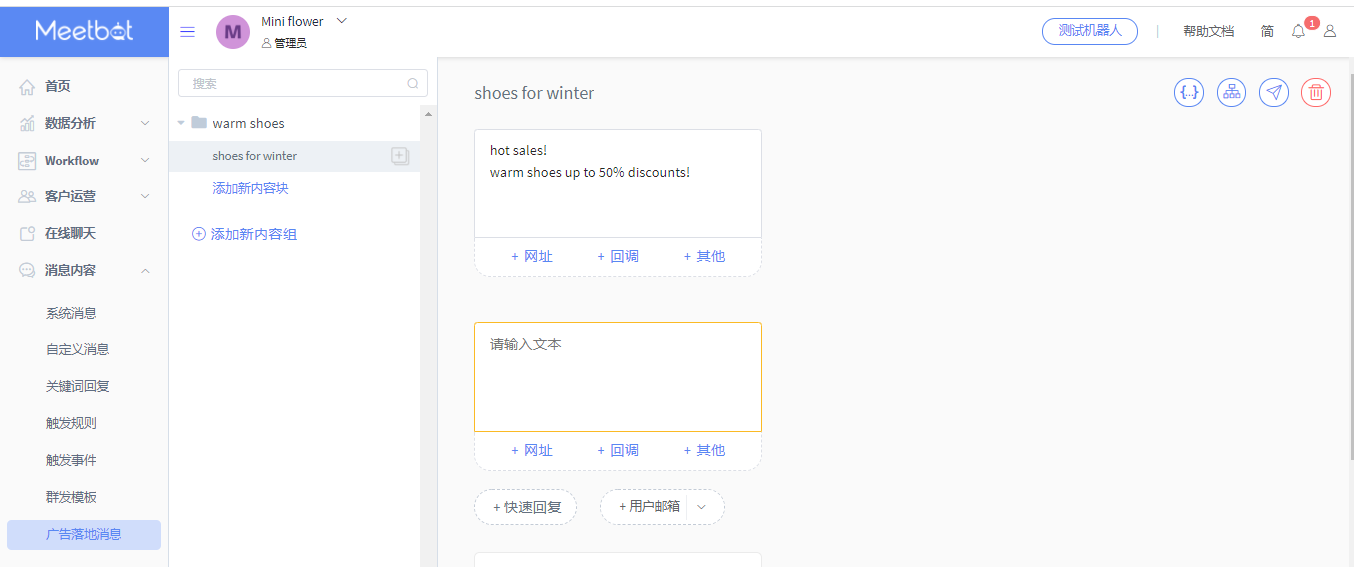
Task: Add 回调 to the hot sales card
Action: pyautogui.click(x=618, y=256)
